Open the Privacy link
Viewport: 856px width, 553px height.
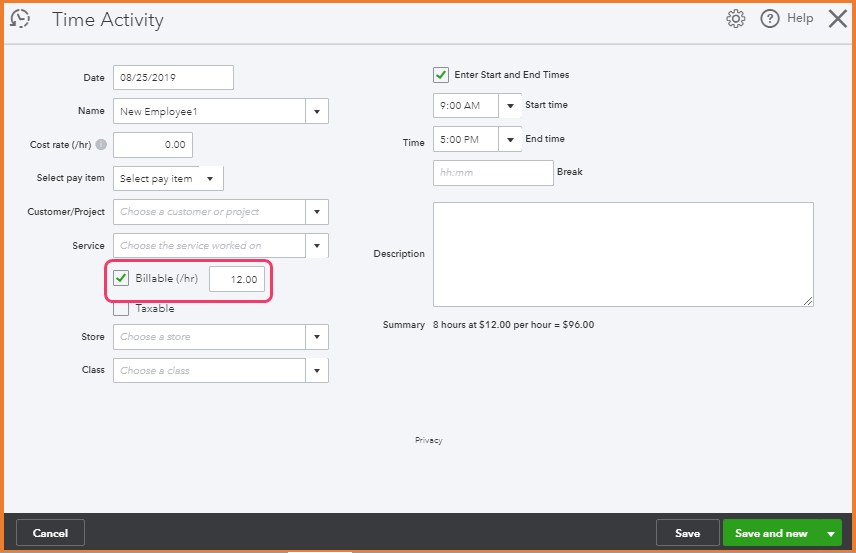[x=428, y=440]
